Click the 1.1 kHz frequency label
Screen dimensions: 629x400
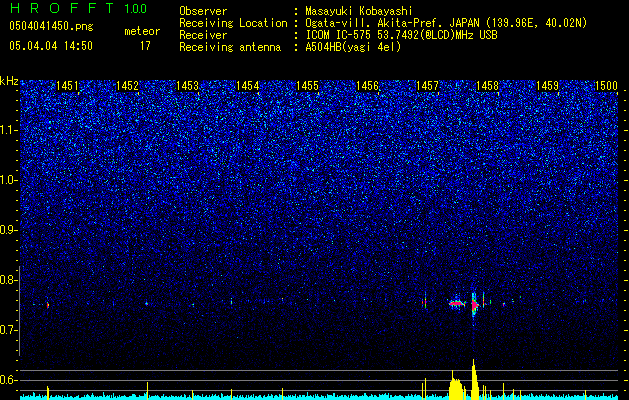8,130
